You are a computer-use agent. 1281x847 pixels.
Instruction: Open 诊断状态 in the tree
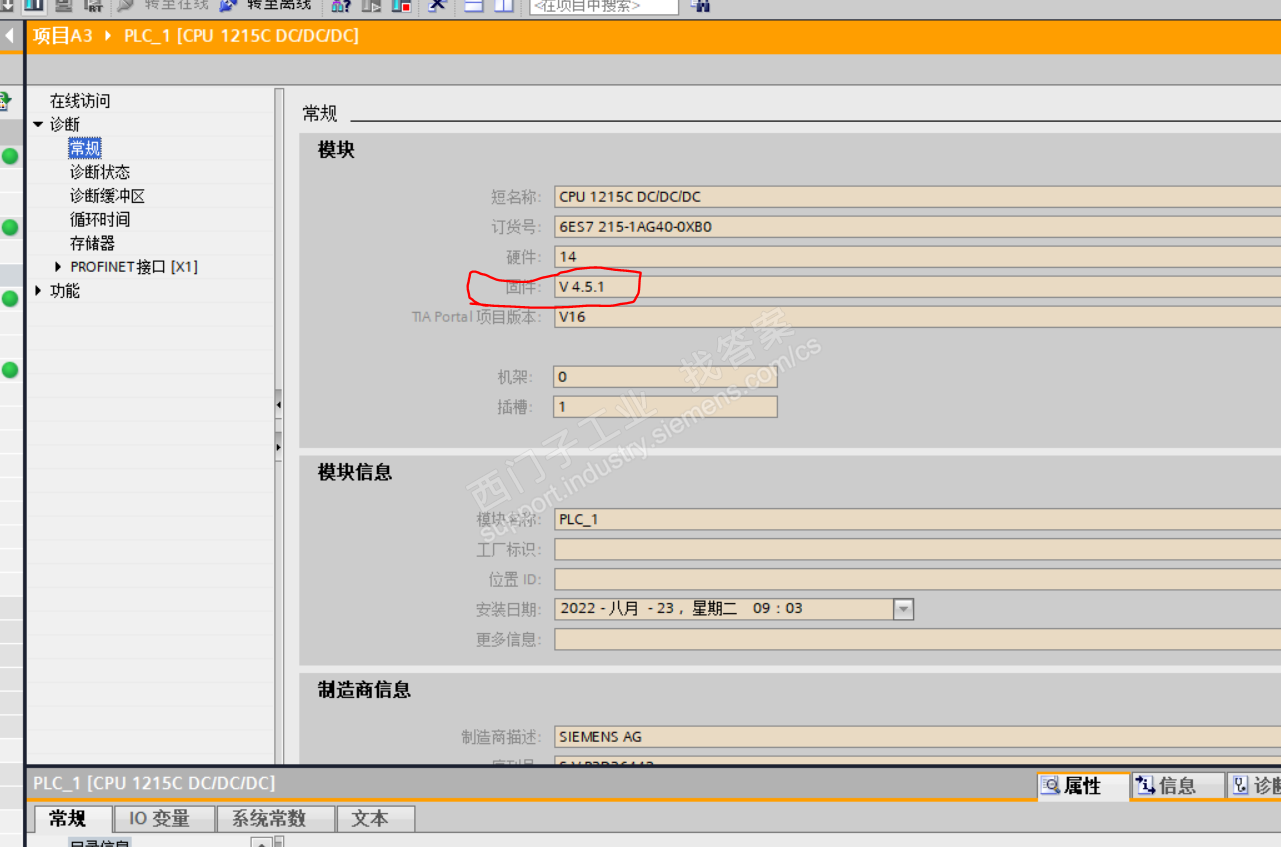click(x=100, y=172)
